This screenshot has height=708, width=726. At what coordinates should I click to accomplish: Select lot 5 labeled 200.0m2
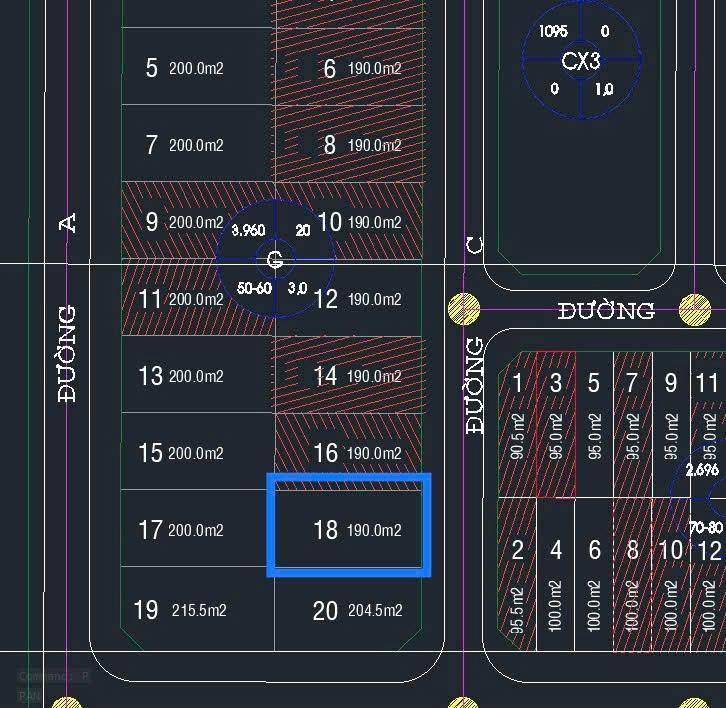(x=197, y=68)
